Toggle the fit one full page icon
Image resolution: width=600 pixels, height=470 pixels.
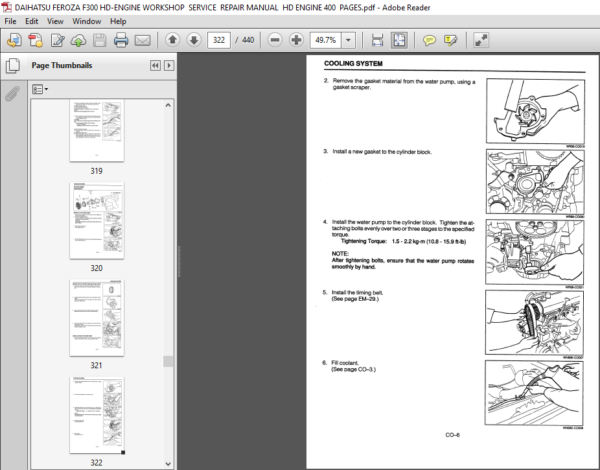tap(399, 40)
